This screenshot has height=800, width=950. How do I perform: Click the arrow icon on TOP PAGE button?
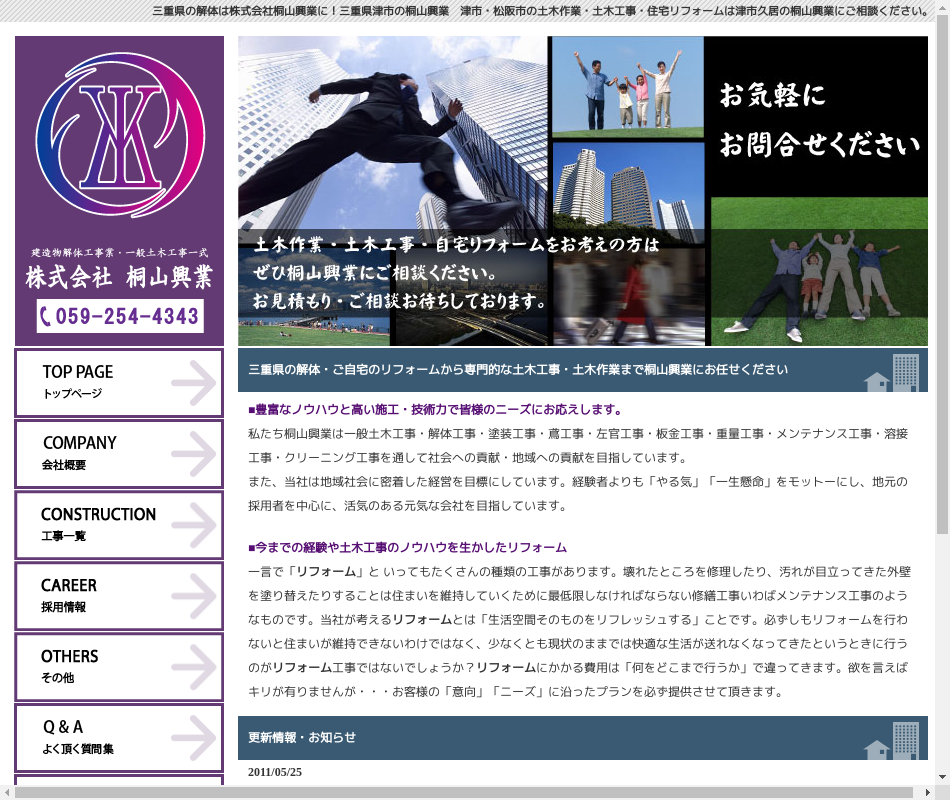tap(193, 383)
